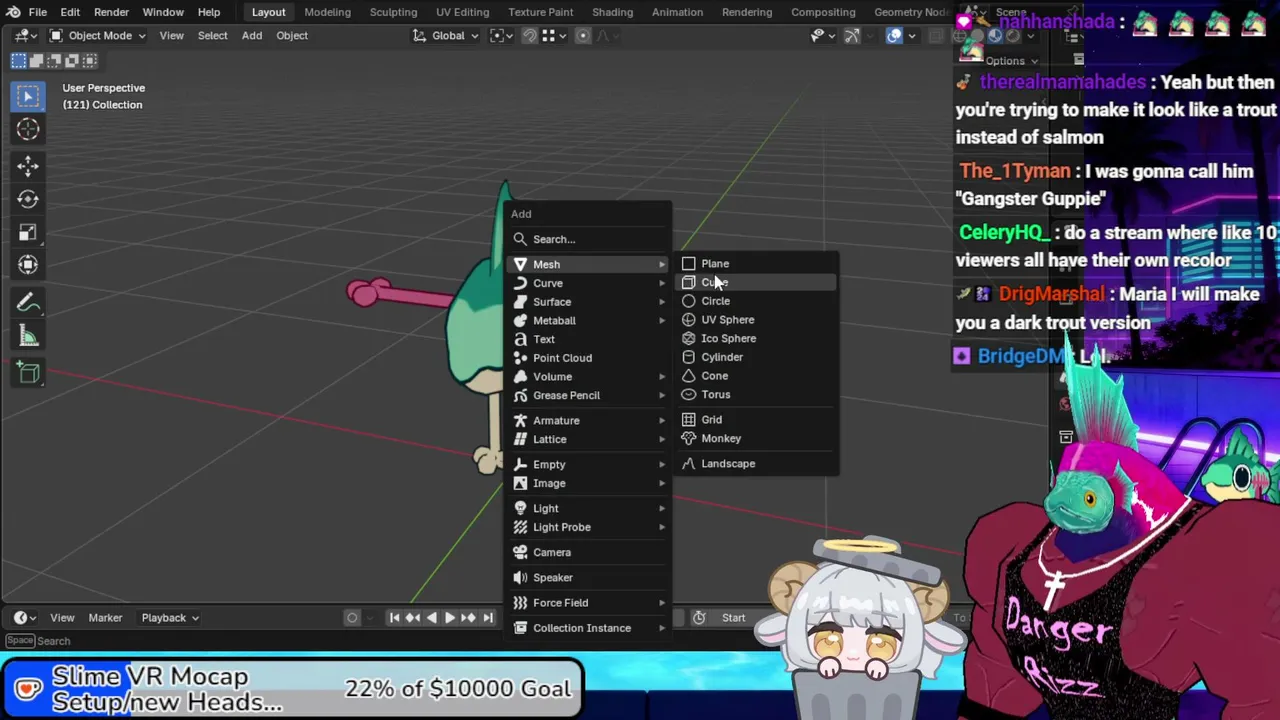
Task: Jump to the previous keyframe
Action: tap(412, 618)
